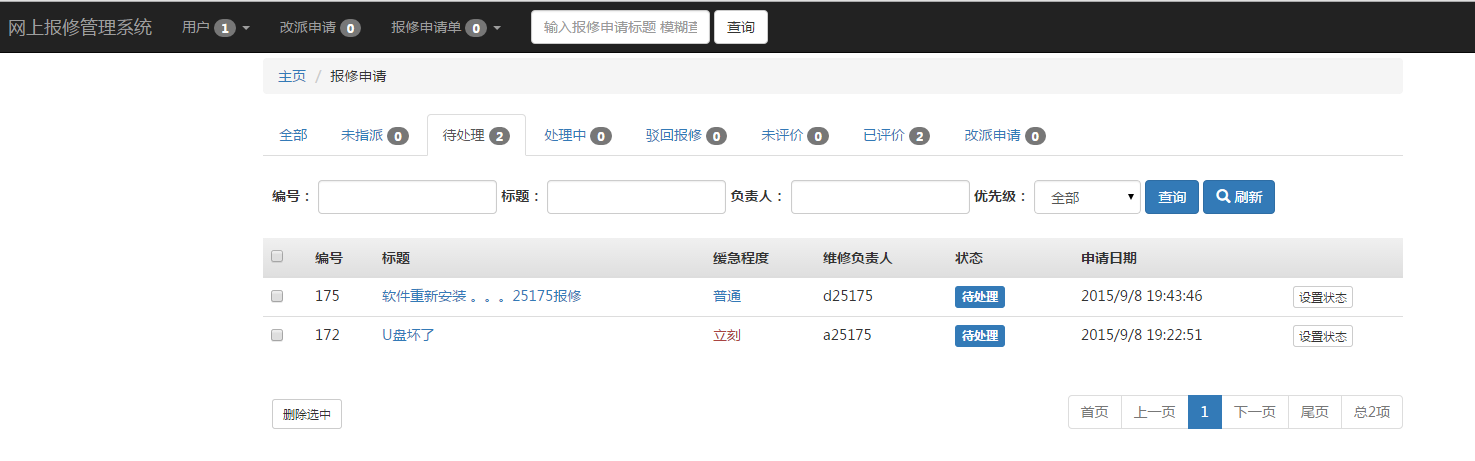Expand the 报修申请单 navbar dropdown
1475x461 pixels.
tap(446, 27)
